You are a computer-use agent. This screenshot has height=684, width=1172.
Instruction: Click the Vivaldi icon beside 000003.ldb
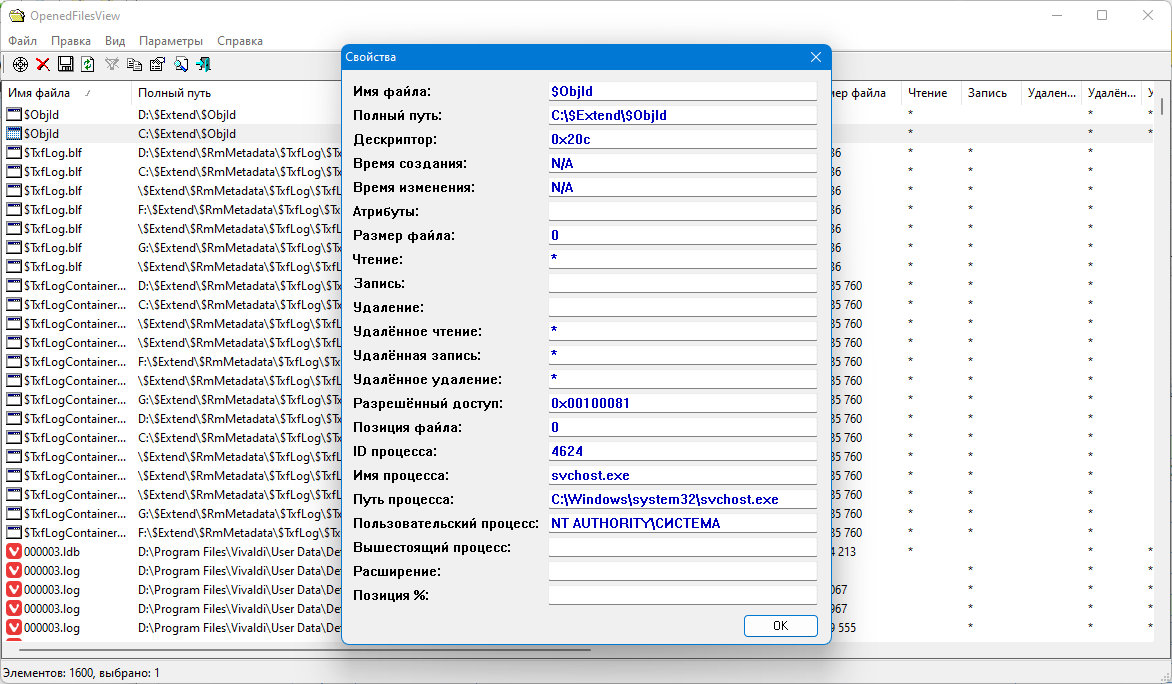(14, 551)
